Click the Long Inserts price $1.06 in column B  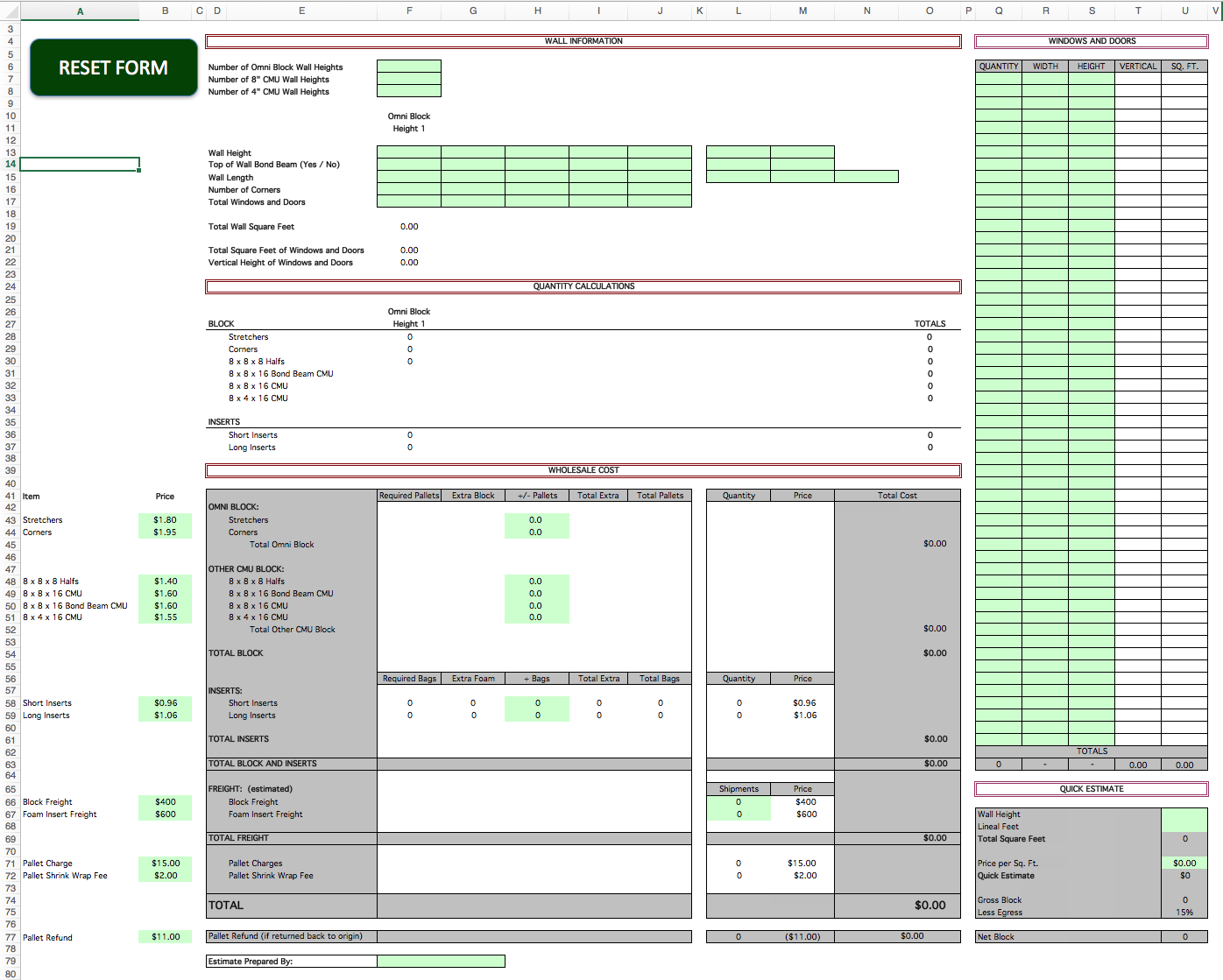[166, 716]
